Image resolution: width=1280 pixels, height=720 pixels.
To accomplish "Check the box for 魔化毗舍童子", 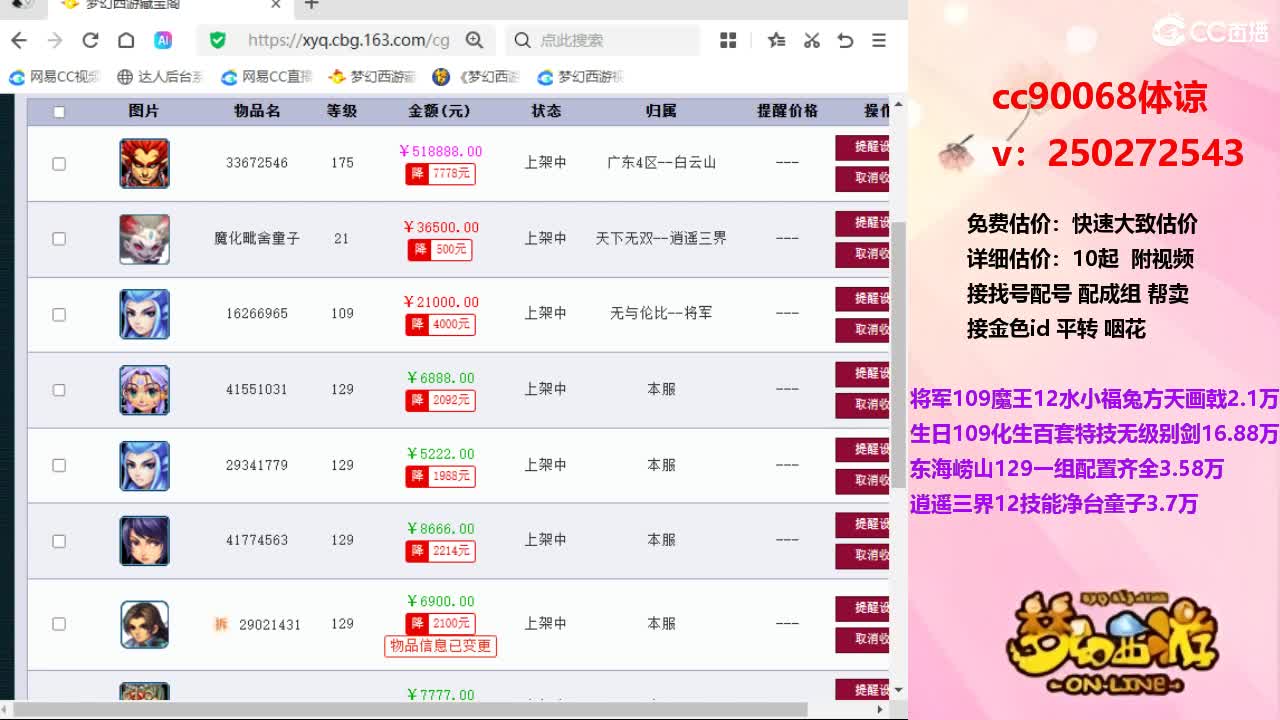I will [59, 239].
